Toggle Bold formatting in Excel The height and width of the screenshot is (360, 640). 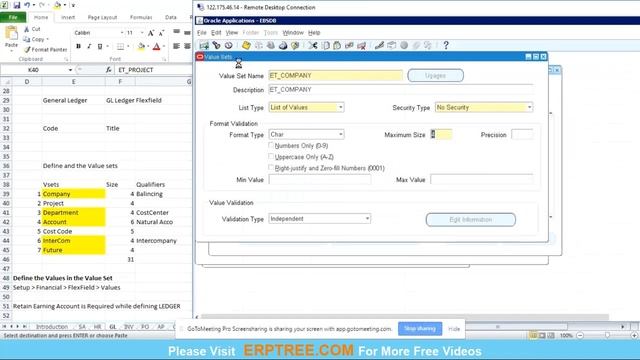(x=78, y=47)
